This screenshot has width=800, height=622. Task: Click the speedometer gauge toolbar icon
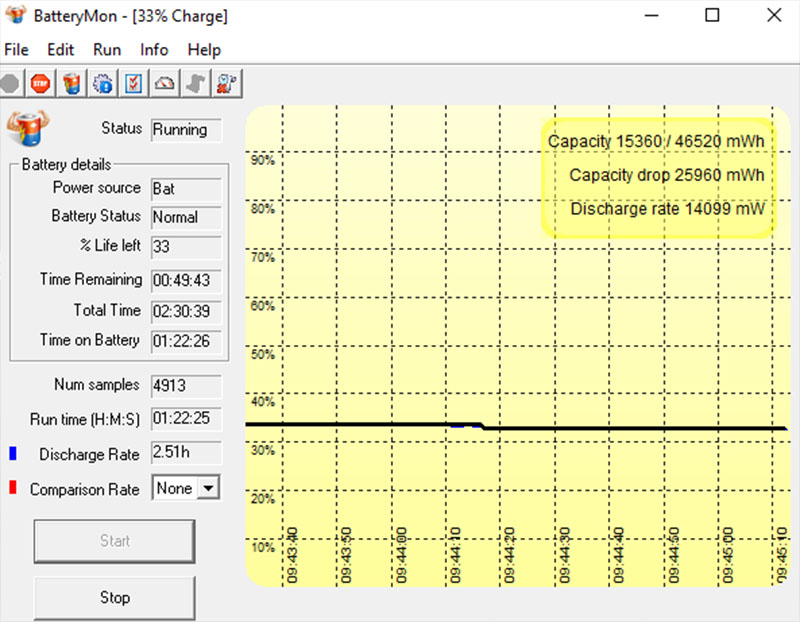tap(165, 83)
